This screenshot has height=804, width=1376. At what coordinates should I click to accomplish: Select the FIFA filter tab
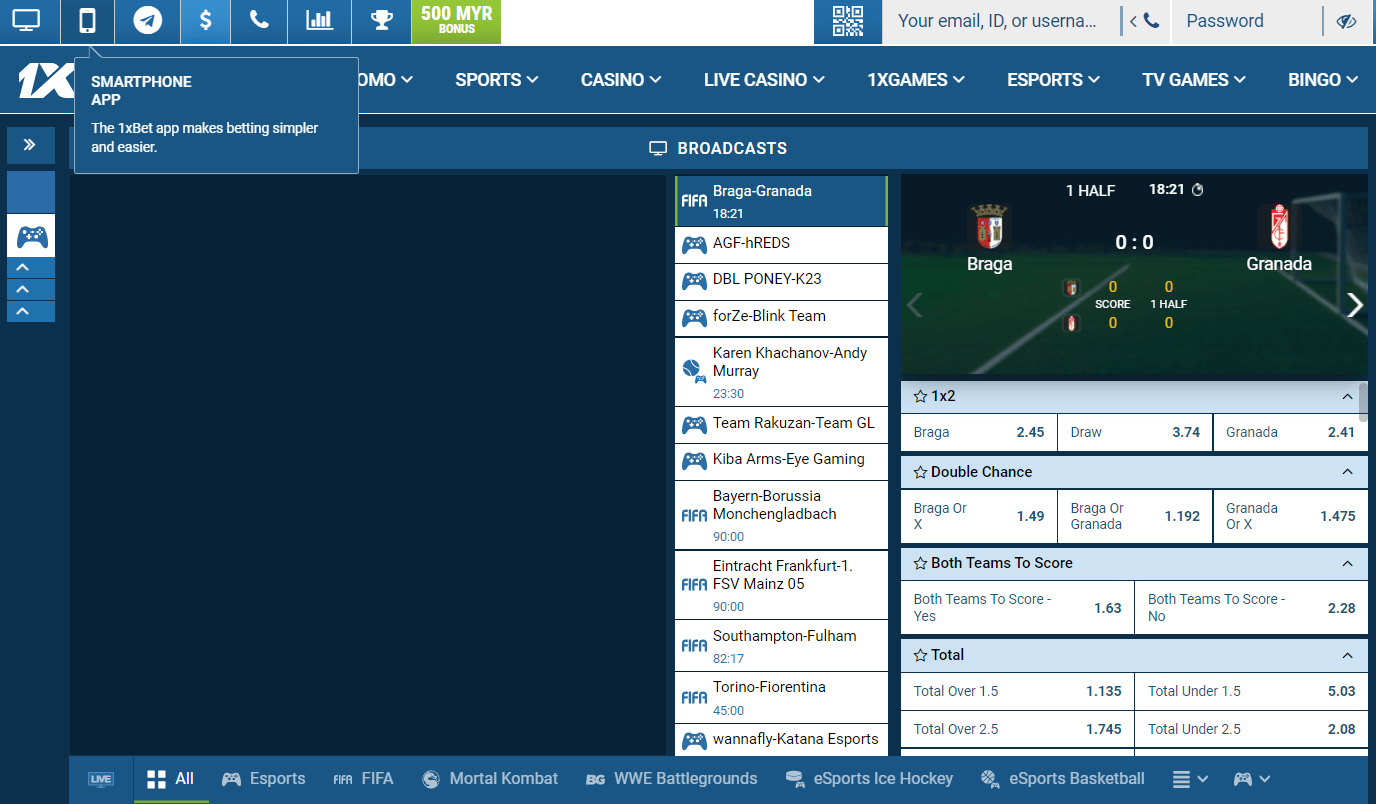pyautogui.click(x=363, y=779)
